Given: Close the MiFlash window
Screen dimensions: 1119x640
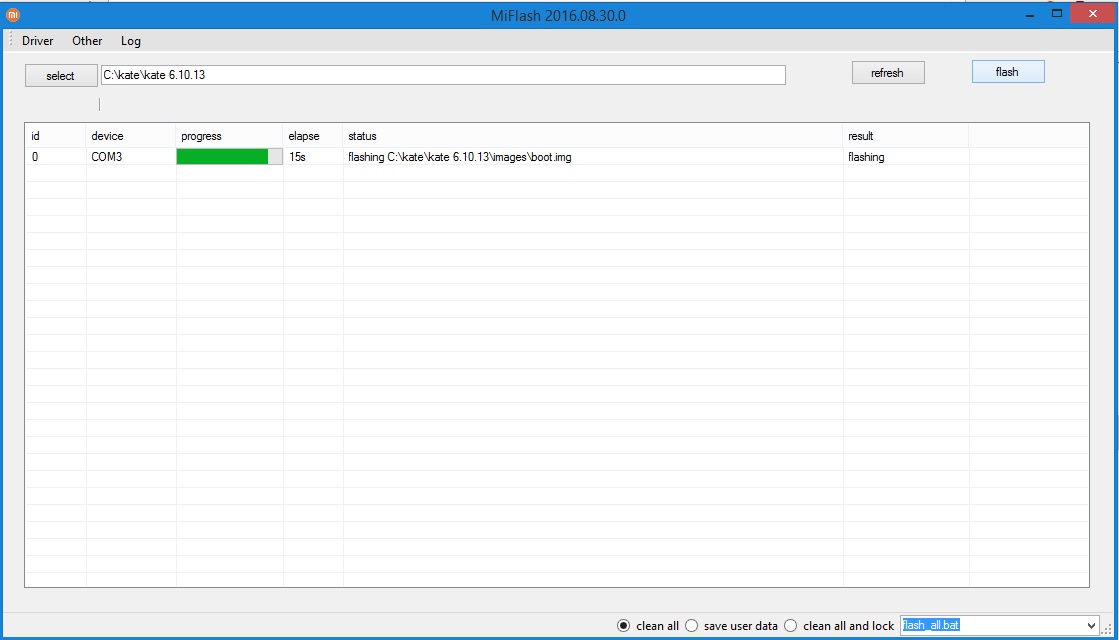Looking at the screenshot, I should 1093,14.
